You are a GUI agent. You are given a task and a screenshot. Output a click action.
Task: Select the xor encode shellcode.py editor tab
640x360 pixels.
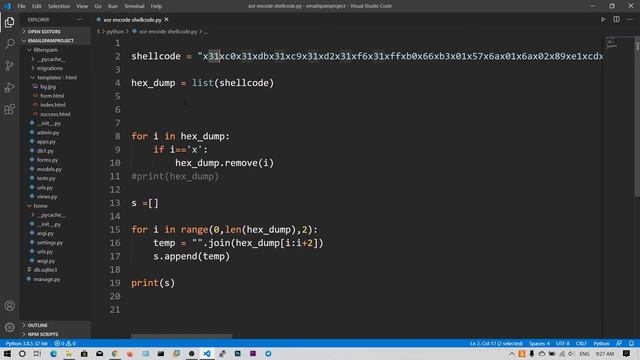[132, 20]
